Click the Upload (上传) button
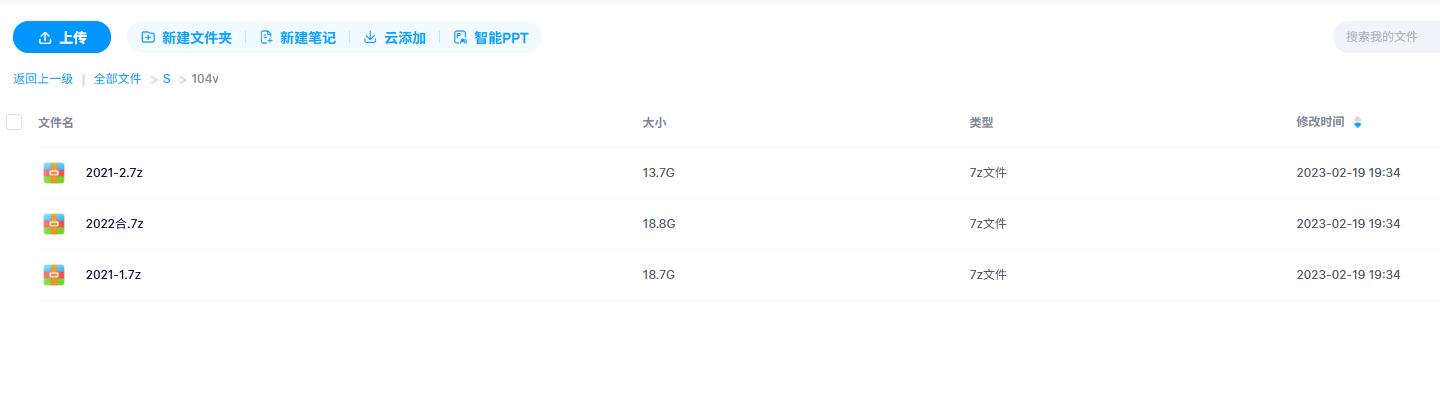The width and height of the screenshot is (1440, 415). coord(62,38)
